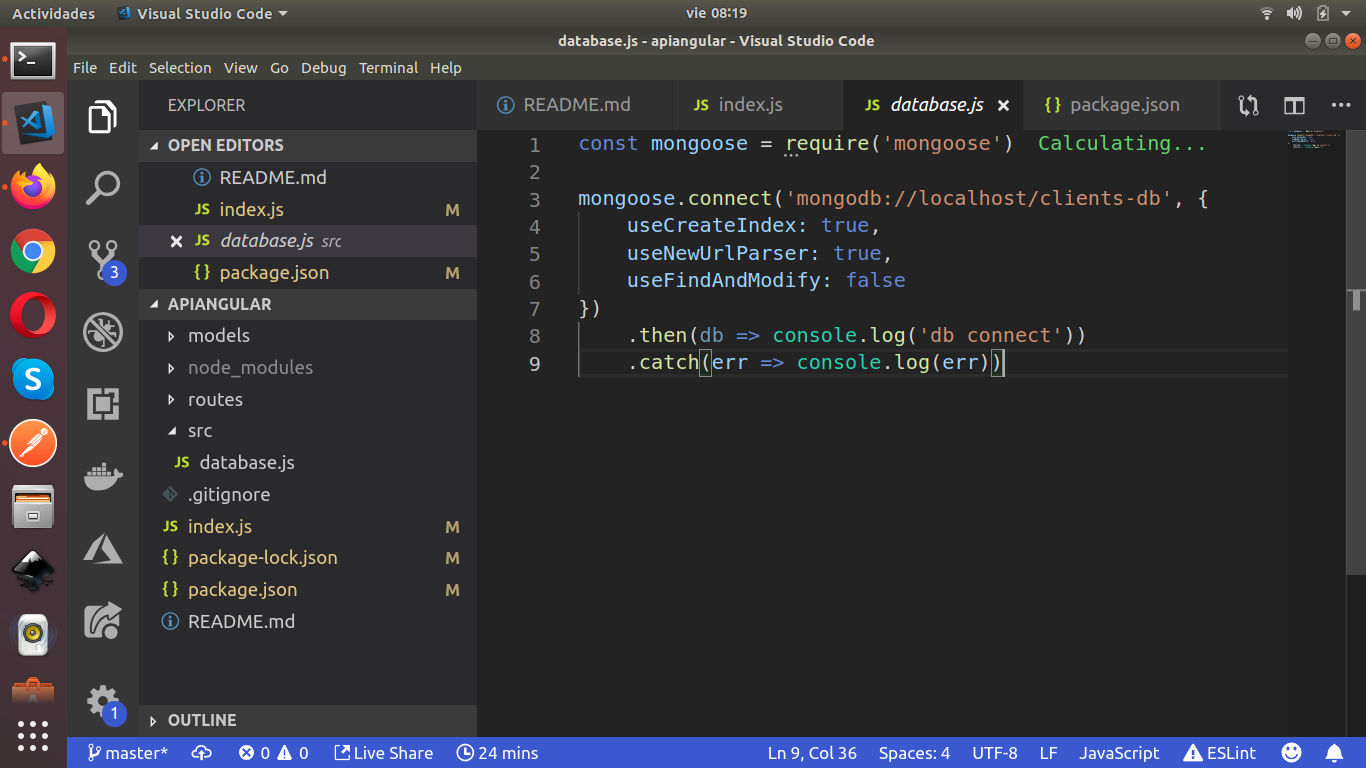Close the database.js editor tab
Viewport: 1366px width, 768px height.
pos(1003,105)
